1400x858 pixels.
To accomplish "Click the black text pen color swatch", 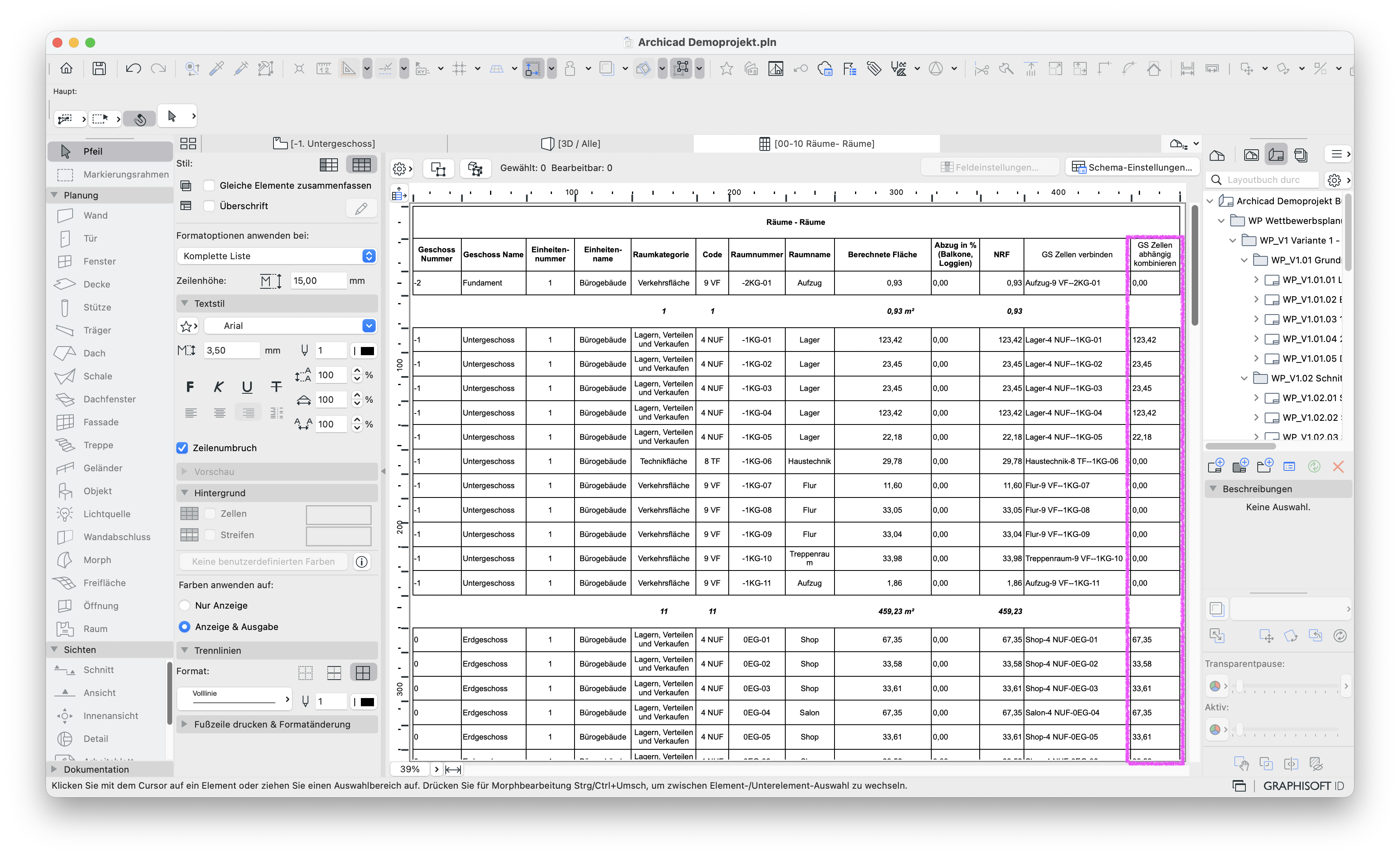I will (367, 351).
